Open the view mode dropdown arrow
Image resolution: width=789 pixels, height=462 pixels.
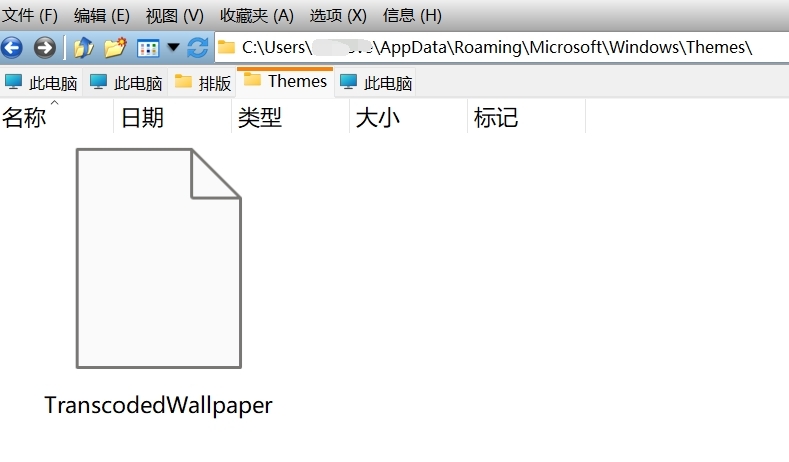(173, 48)
